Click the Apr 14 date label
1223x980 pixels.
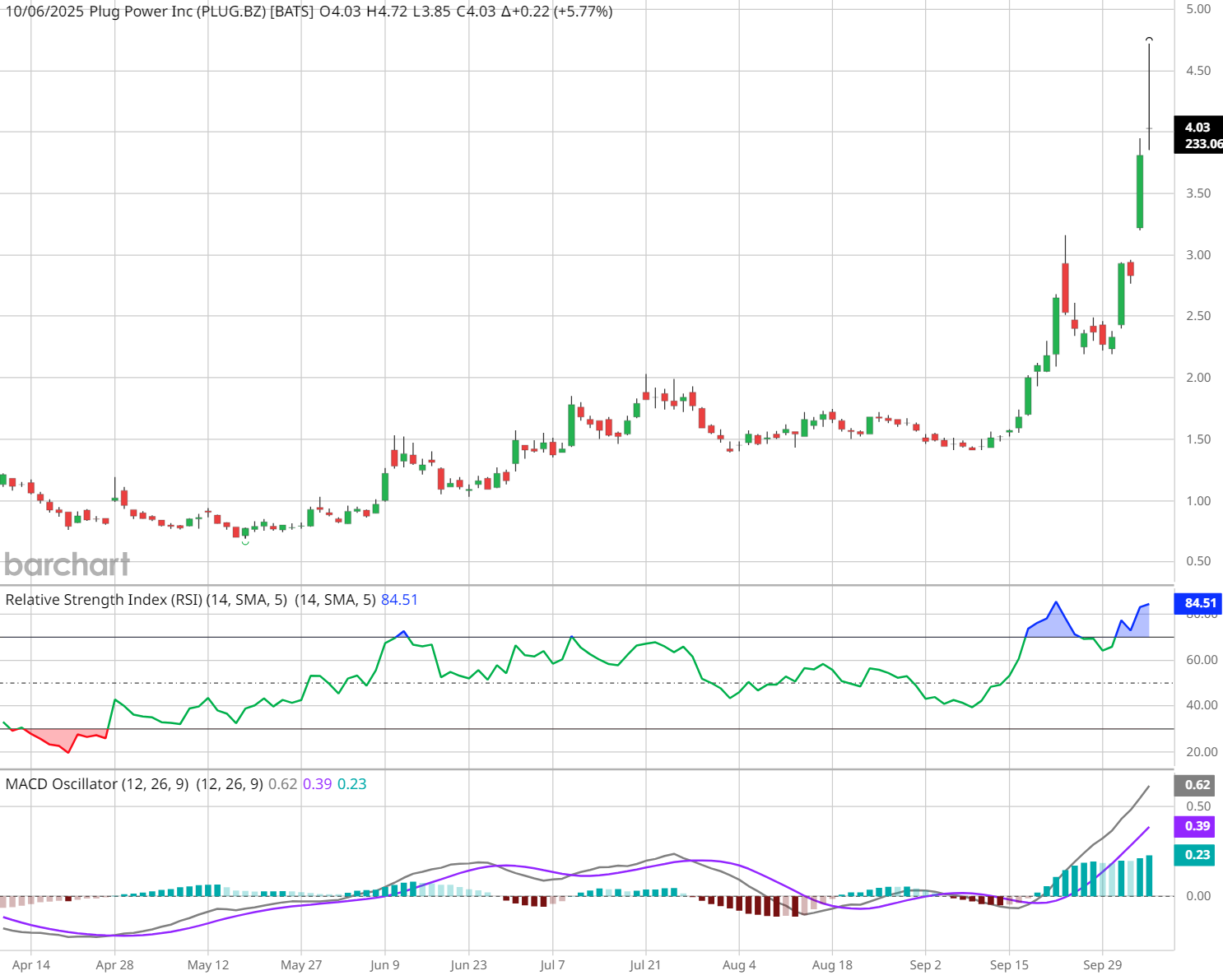(x=31, y=965)
